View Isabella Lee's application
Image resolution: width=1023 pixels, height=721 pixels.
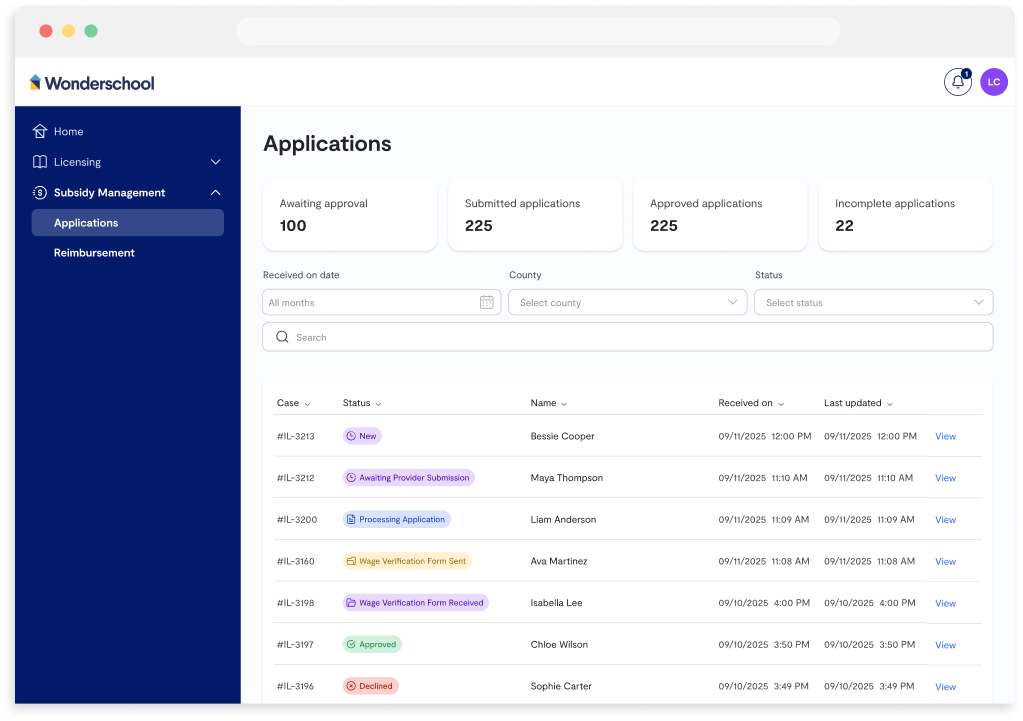point(945,604)
